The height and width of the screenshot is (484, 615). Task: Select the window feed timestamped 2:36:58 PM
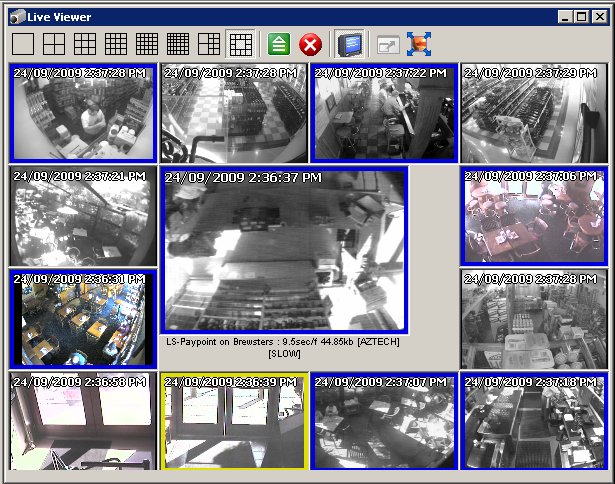pyautogui.click(x=83, y=421)
